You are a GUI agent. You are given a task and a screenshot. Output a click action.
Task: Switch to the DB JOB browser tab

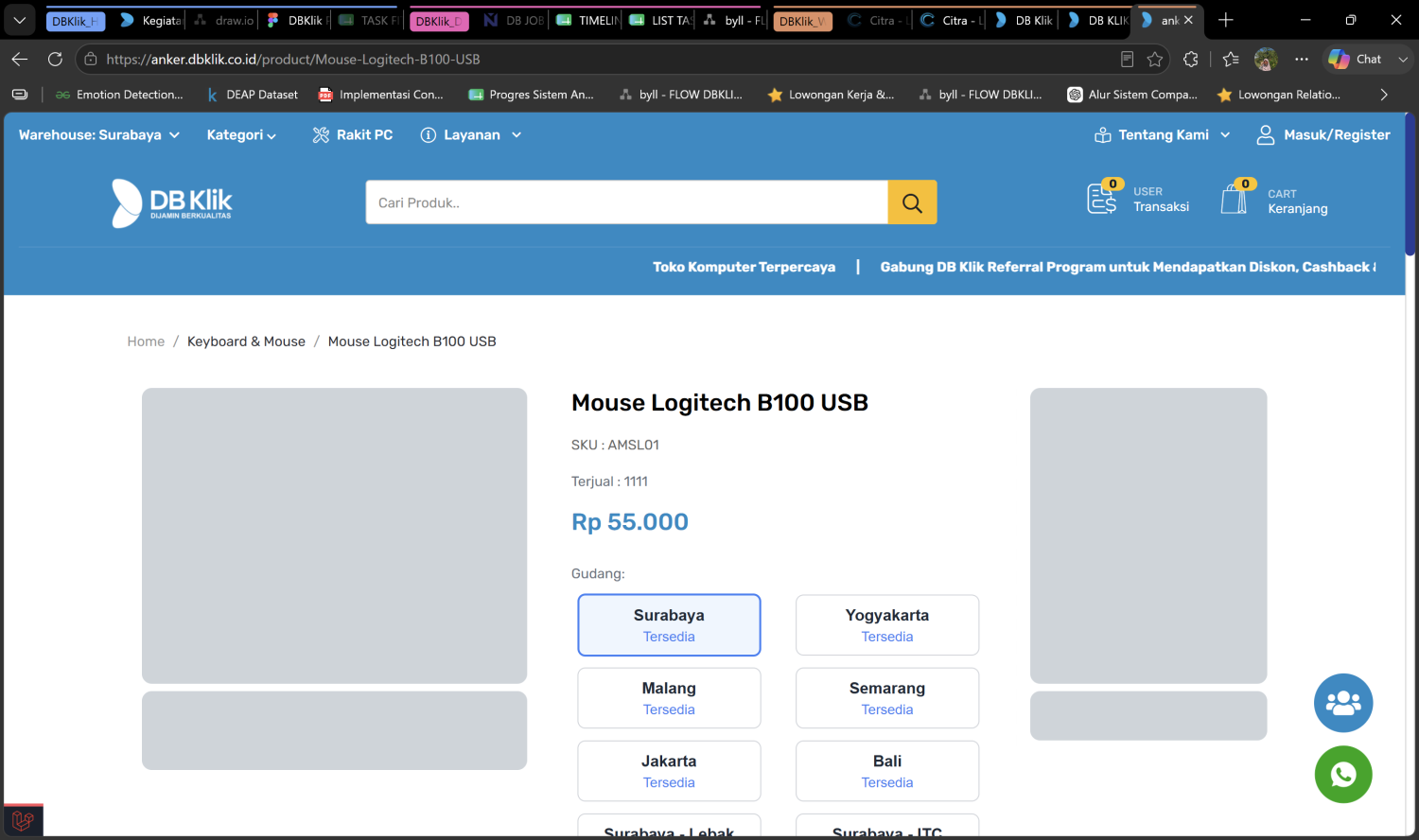point(515,20)
